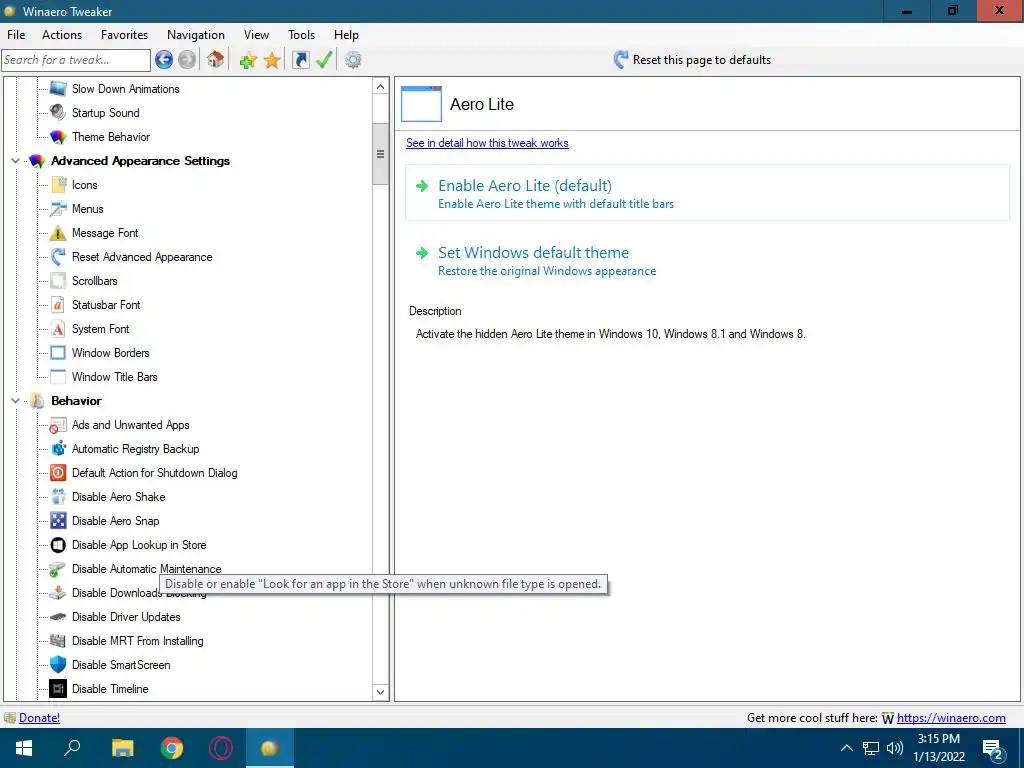
Task: Select the Scrollbars tree item
Action: [95, 281]
